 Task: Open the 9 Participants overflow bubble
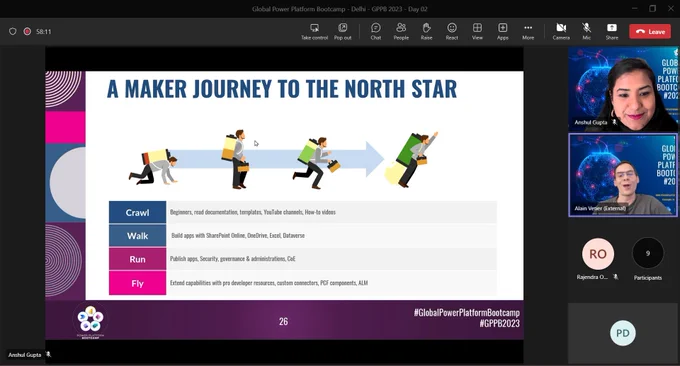[647, 253]
